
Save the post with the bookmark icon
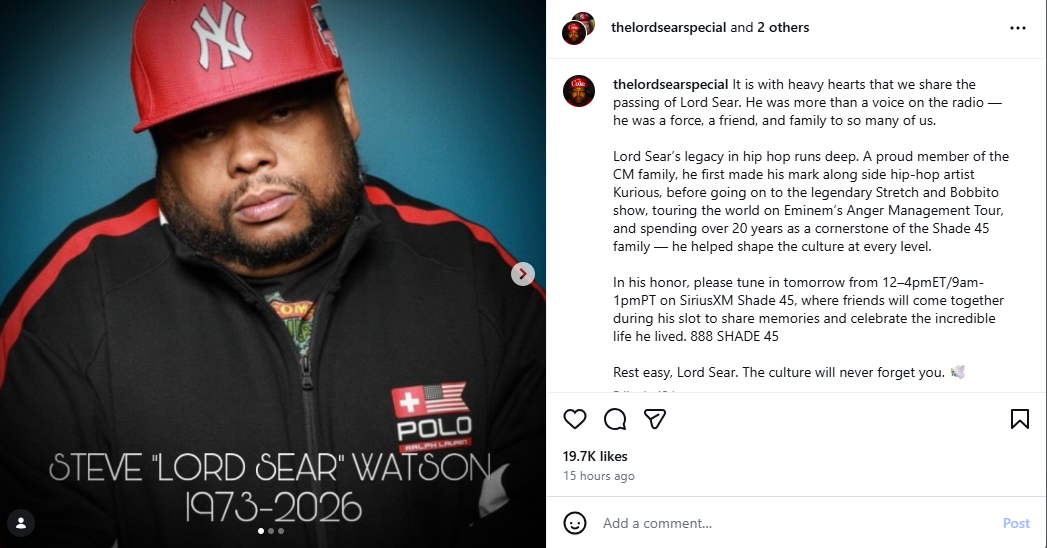(x=1020, y=419)
